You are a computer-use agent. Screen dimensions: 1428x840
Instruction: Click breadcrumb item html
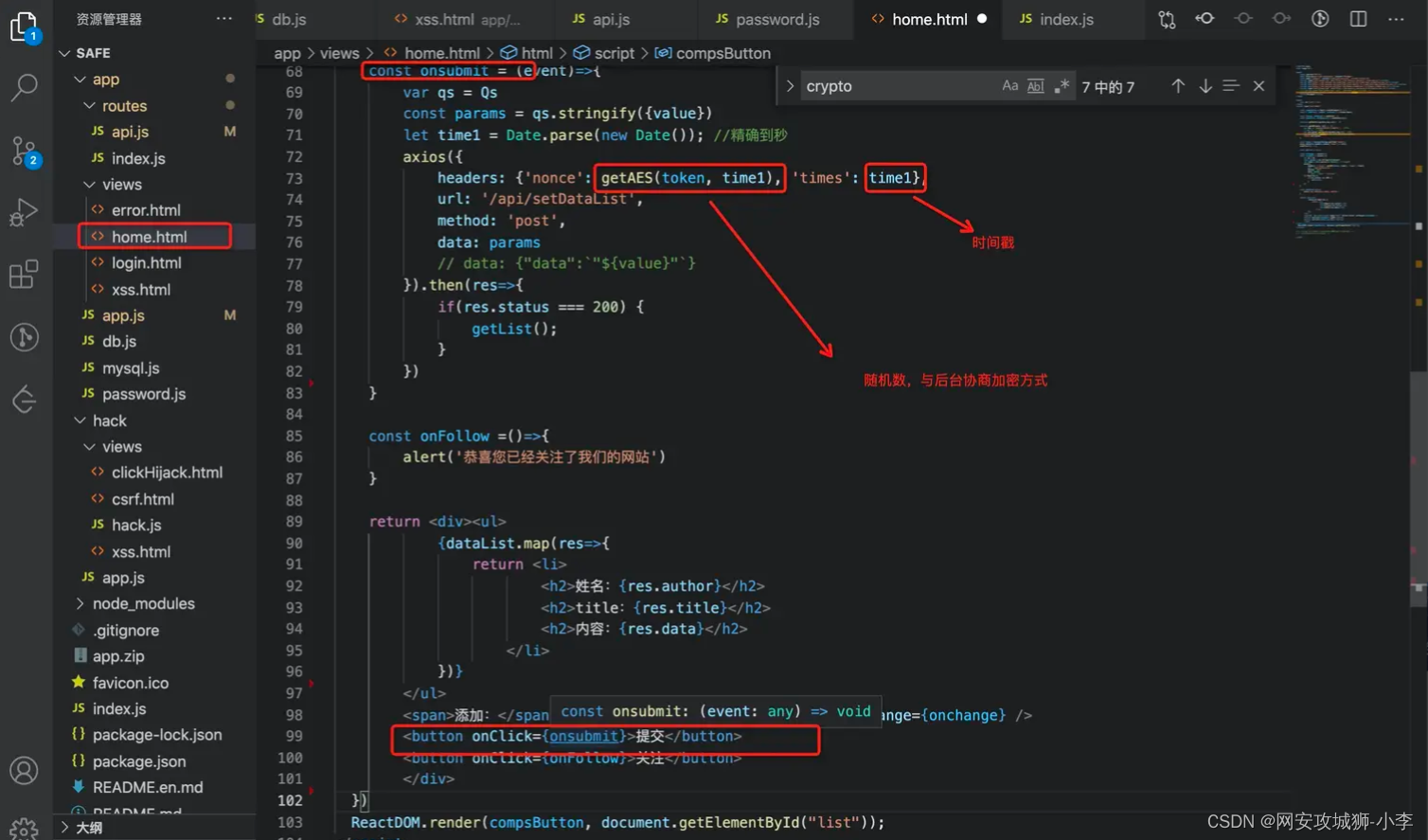click(x=537, y=53)
